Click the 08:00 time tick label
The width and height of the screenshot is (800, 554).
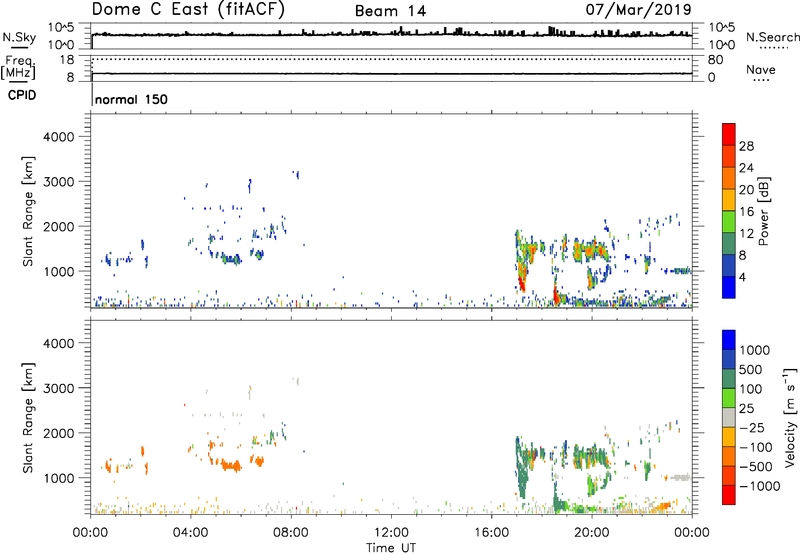(291, 533)
